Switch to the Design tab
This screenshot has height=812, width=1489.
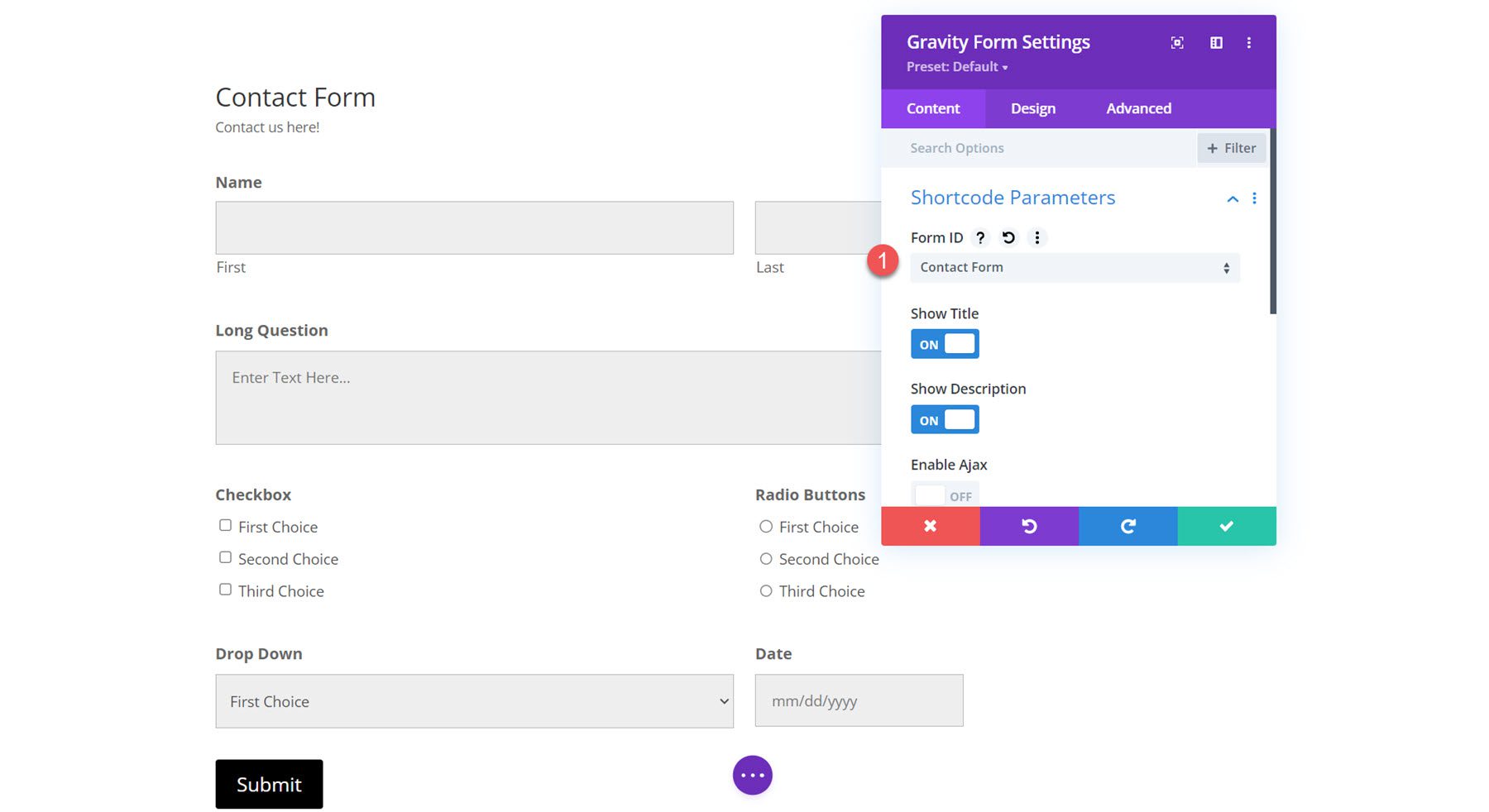click(1032, 108)
